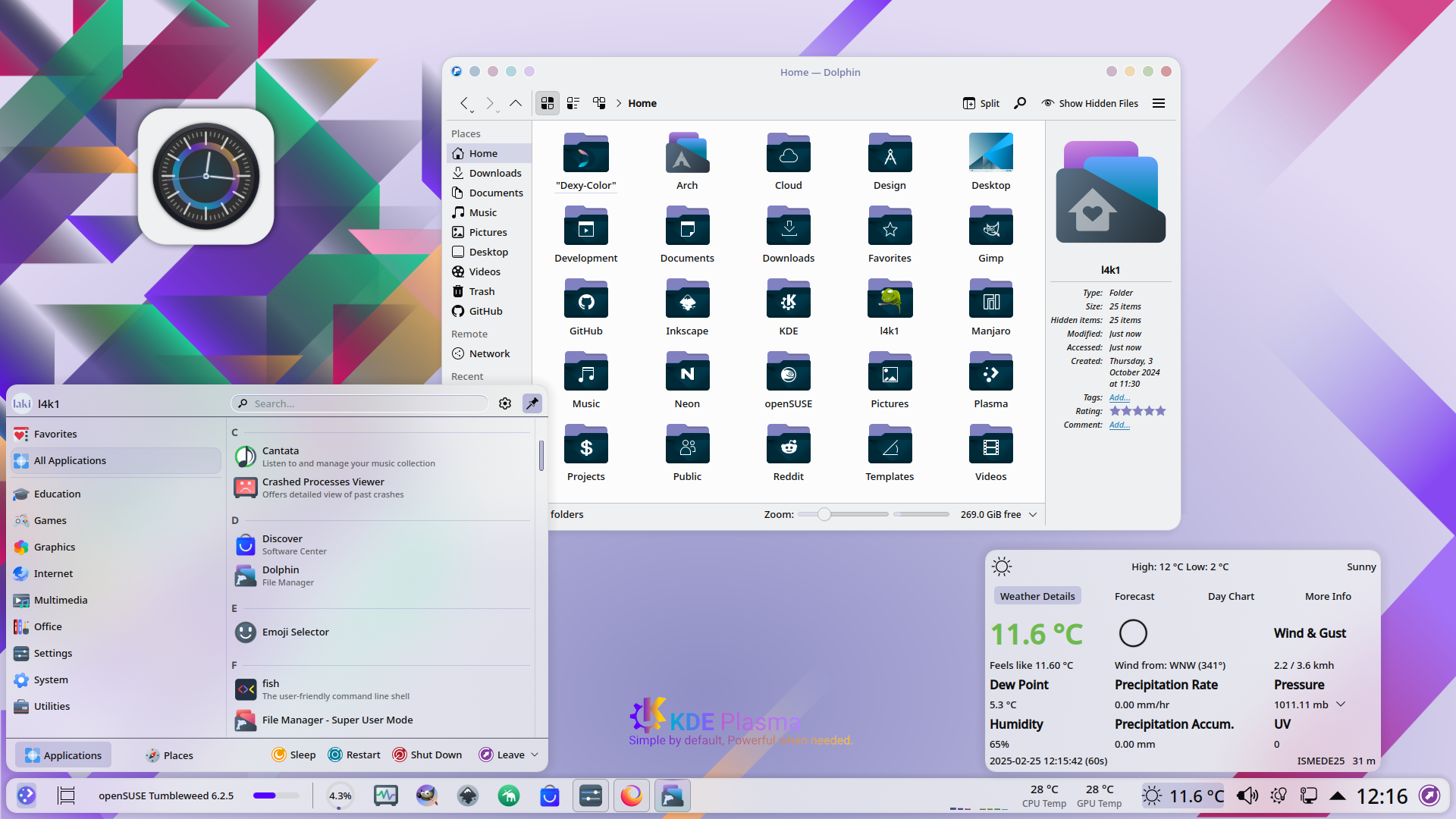Open the openSUSE folder

pyautogui.click(x=788, y=372)
